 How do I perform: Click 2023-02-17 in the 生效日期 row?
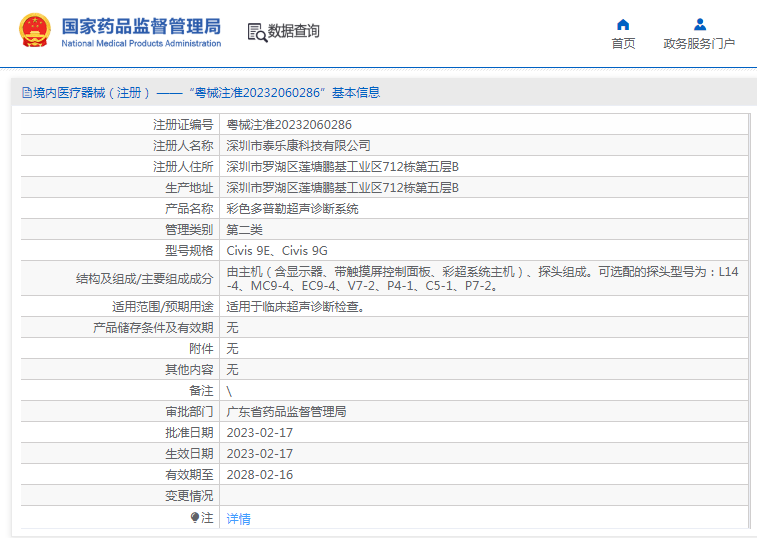260,453
